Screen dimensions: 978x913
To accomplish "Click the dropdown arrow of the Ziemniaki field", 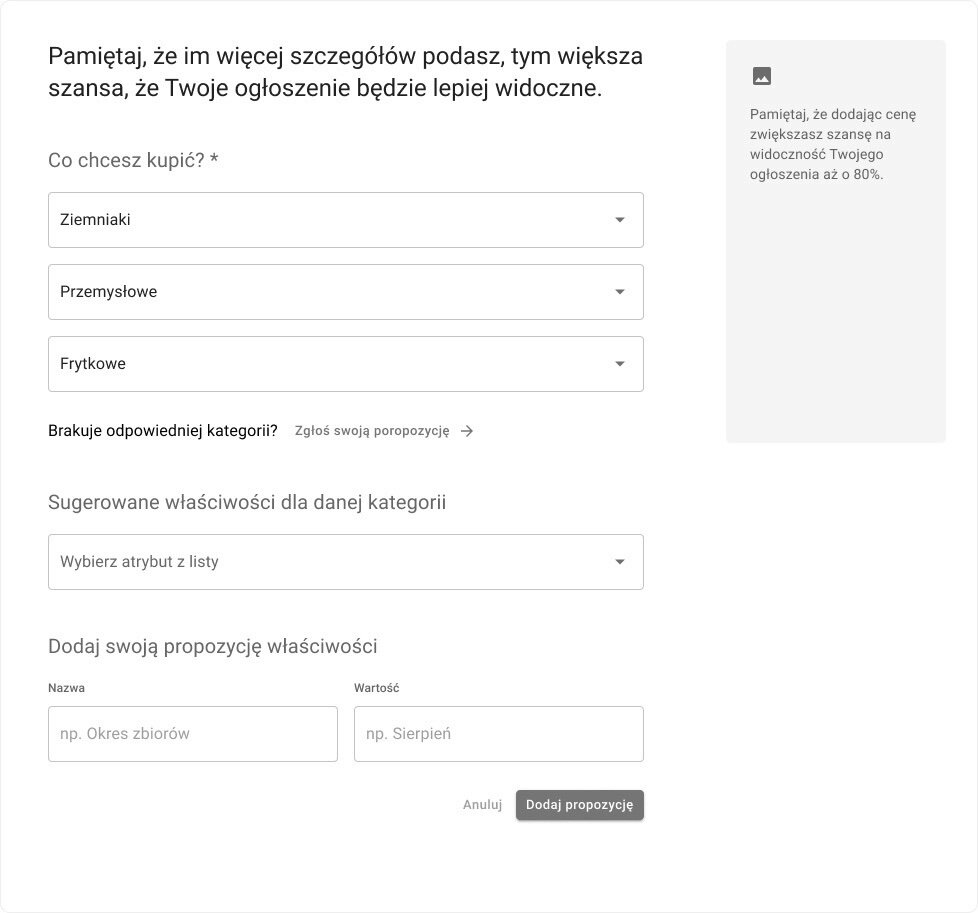I will click(620, 220).
